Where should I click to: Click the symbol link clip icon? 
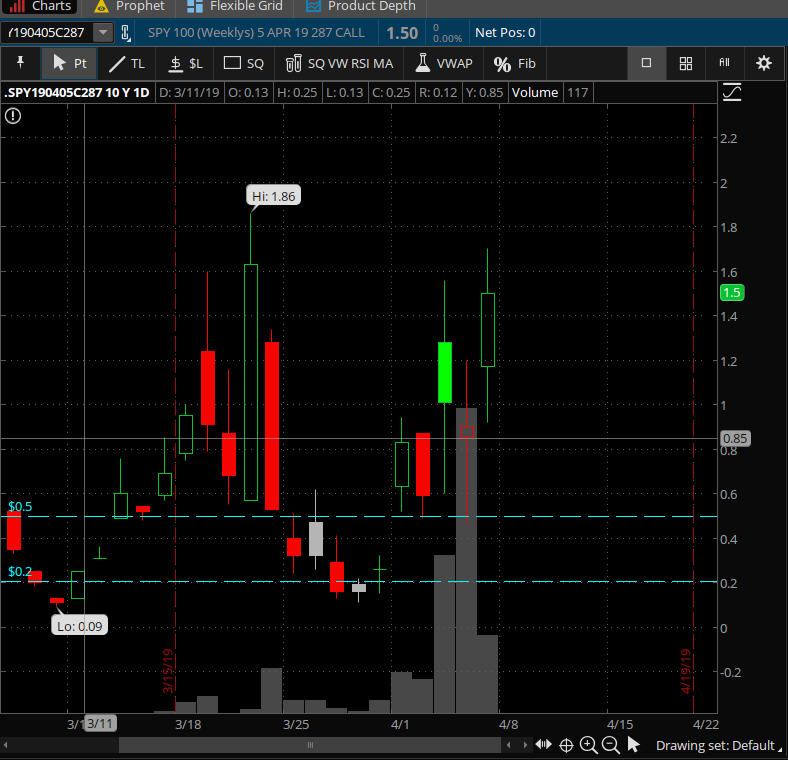pyautogui.click(x=126, y=33)
